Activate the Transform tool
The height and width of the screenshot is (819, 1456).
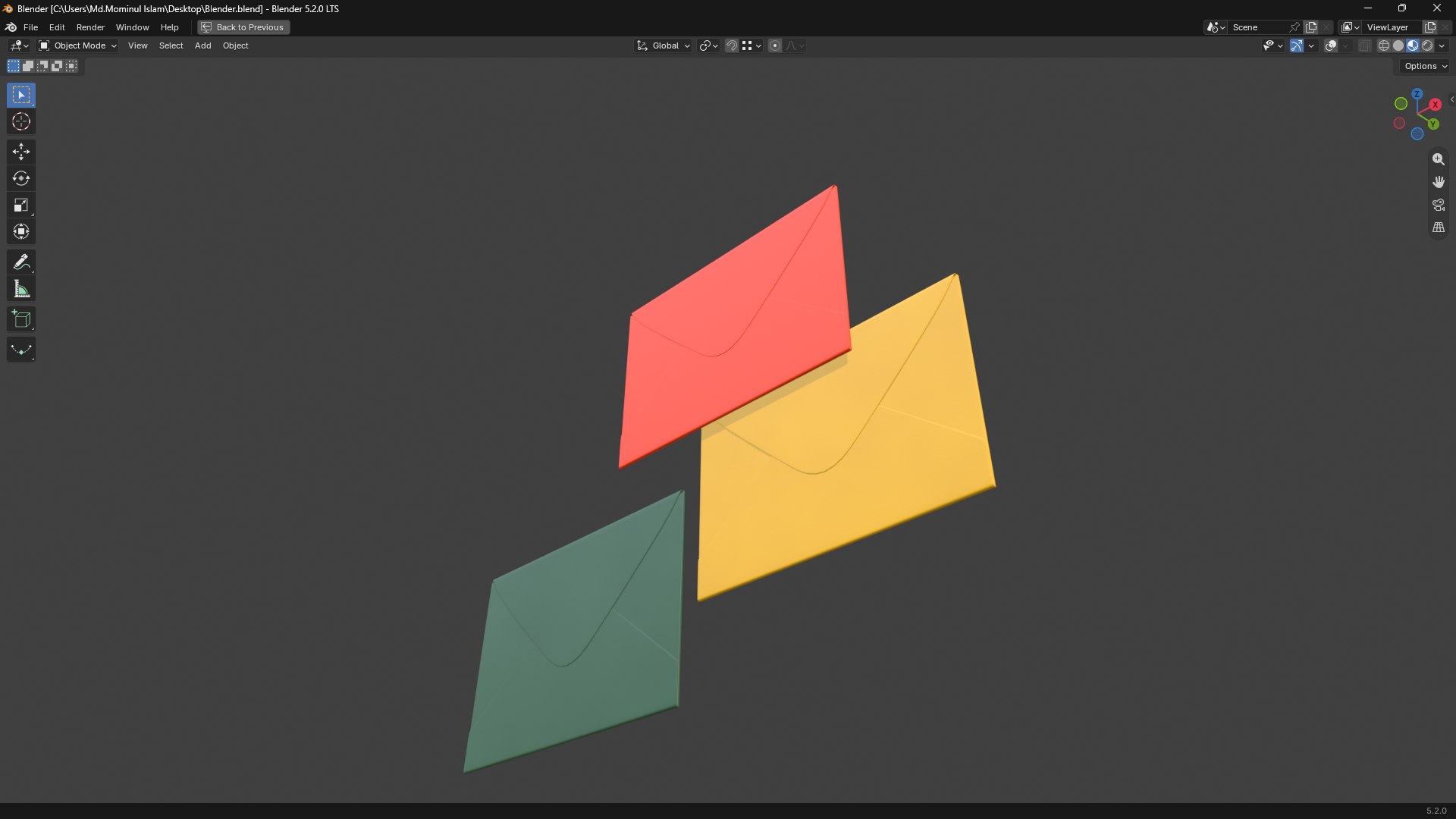tap(21, 232)
